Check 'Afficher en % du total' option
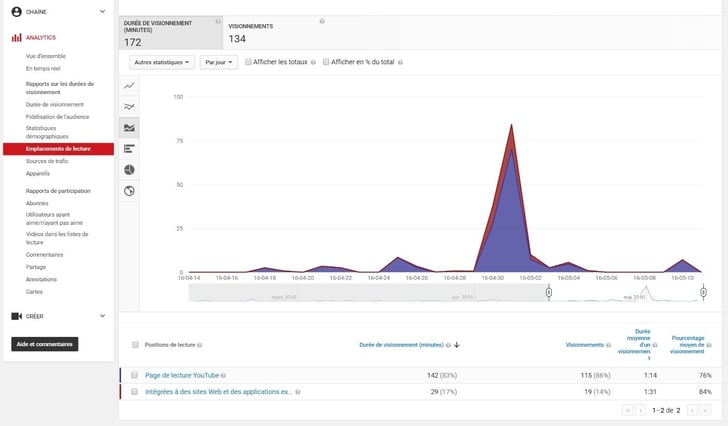This screenshot has width=728, height=426. pos(324,62)
